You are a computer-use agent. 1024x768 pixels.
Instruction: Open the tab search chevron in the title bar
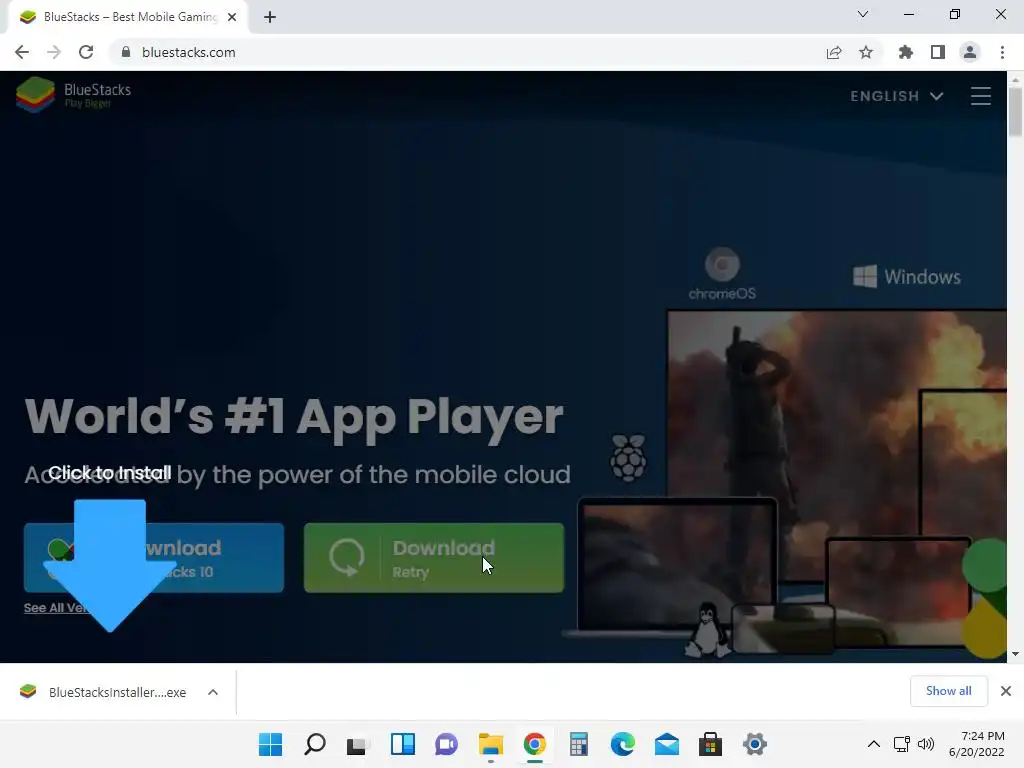[x=863, y=14]
